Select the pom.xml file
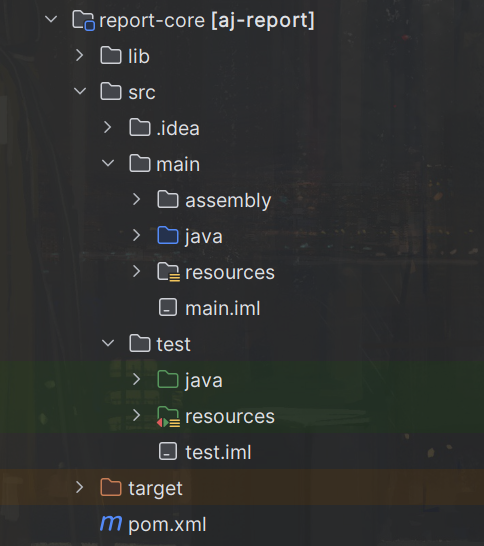The width and height of the screenshot is (484, 546). point(167,524)
